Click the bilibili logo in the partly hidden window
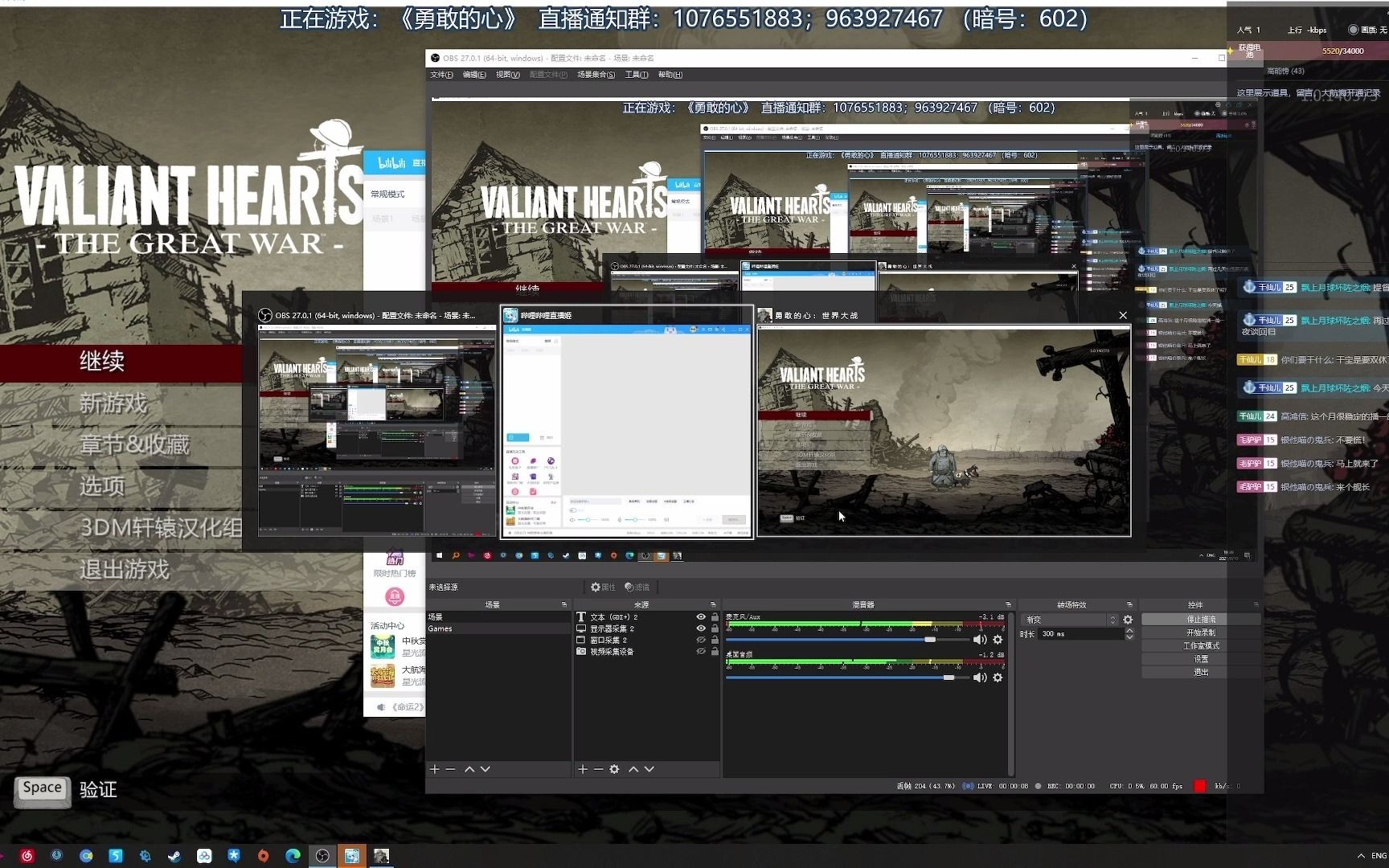1389x868 pixels. coord(392,163)
